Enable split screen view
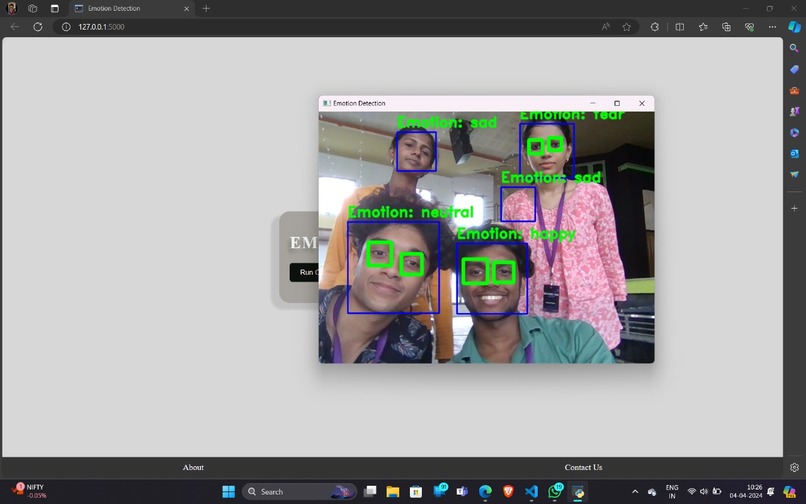806x504 pixels. pos(680,27)
